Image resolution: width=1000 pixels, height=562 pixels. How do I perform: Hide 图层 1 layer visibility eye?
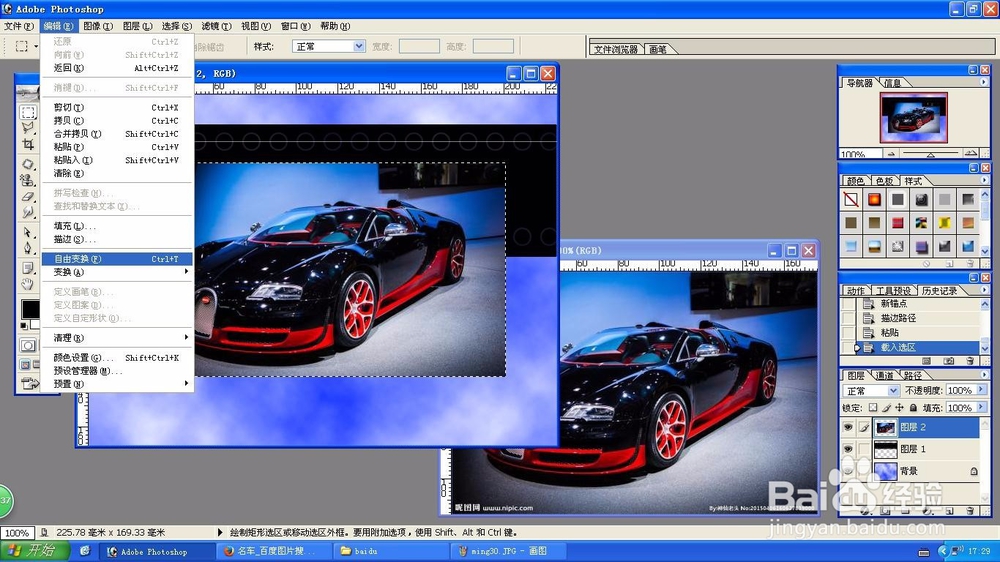click(848, 449)
